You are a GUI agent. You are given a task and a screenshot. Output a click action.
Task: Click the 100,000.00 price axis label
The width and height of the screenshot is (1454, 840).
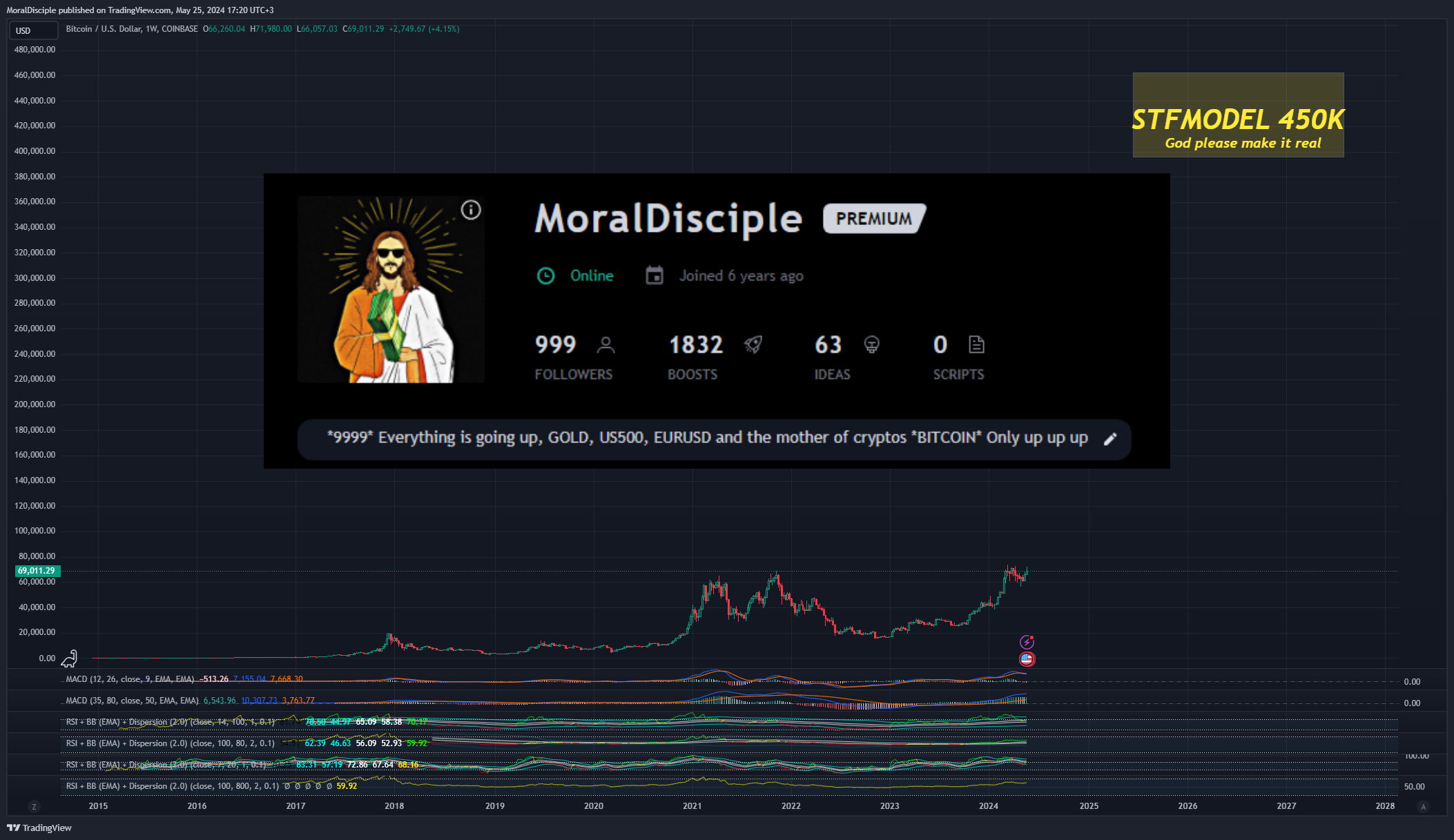click(35, 531)
